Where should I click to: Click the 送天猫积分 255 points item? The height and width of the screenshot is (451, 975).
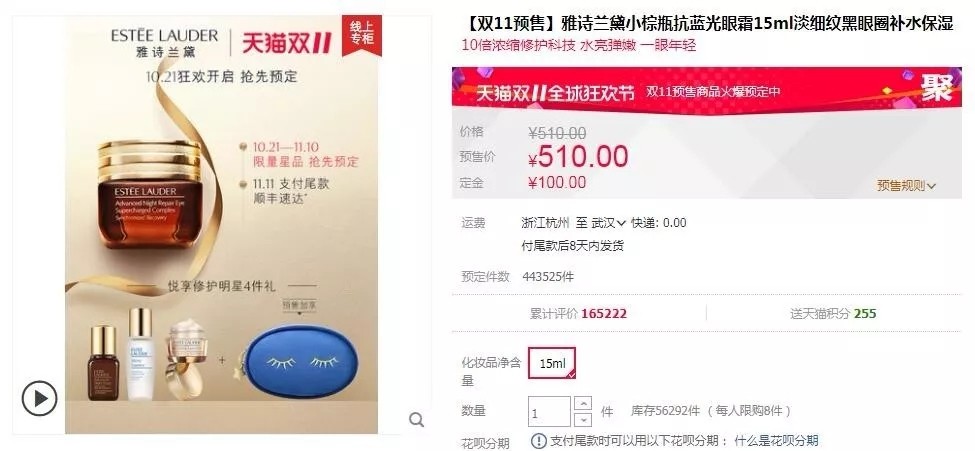(833, 314)
